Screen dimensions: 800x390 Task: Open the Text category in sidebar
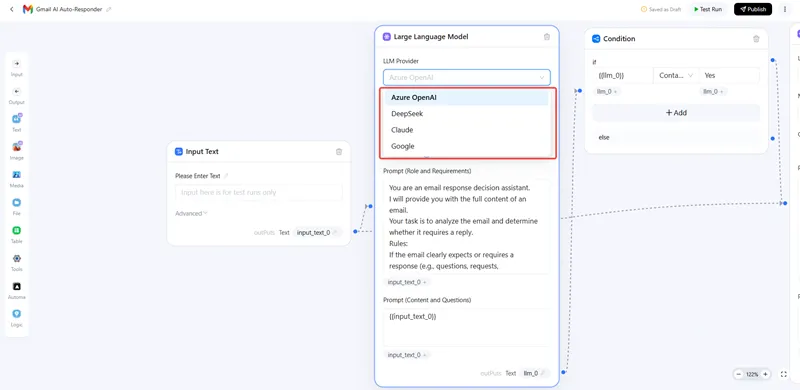click(17, 123)
